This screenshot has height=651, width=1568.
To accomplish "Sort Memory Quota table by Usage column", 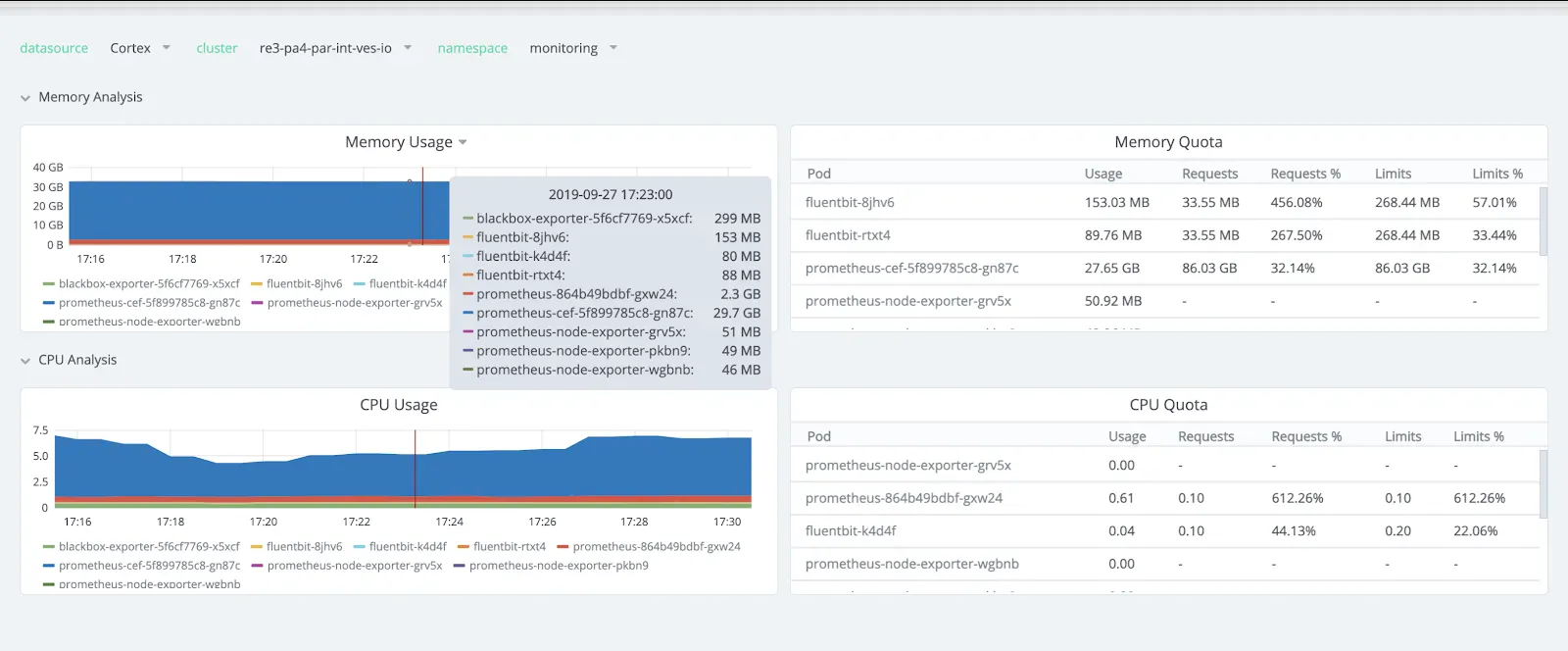I will tap(1103, 174).
